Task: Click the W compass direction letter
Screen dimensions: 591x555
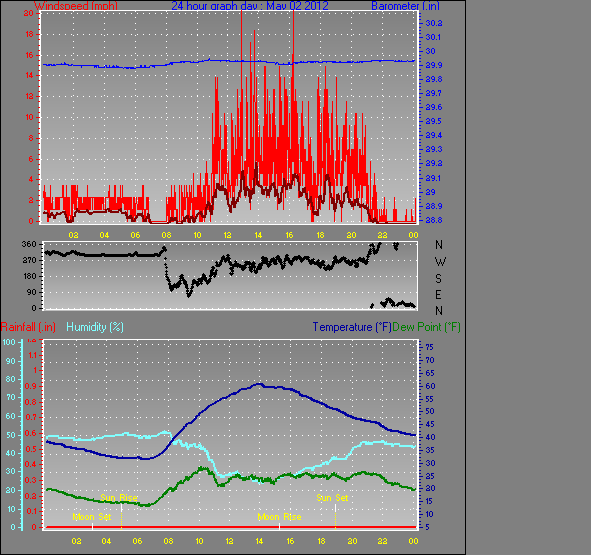Action: [x=440, y=262]
